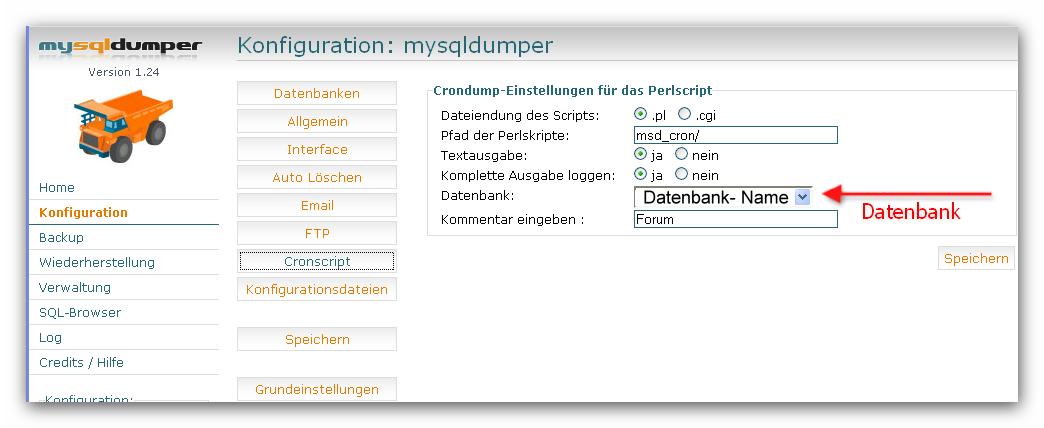This screenshot has width=1044, height=428.
Task: Go to Credits / Hilfe page
Action: (82, 363)
